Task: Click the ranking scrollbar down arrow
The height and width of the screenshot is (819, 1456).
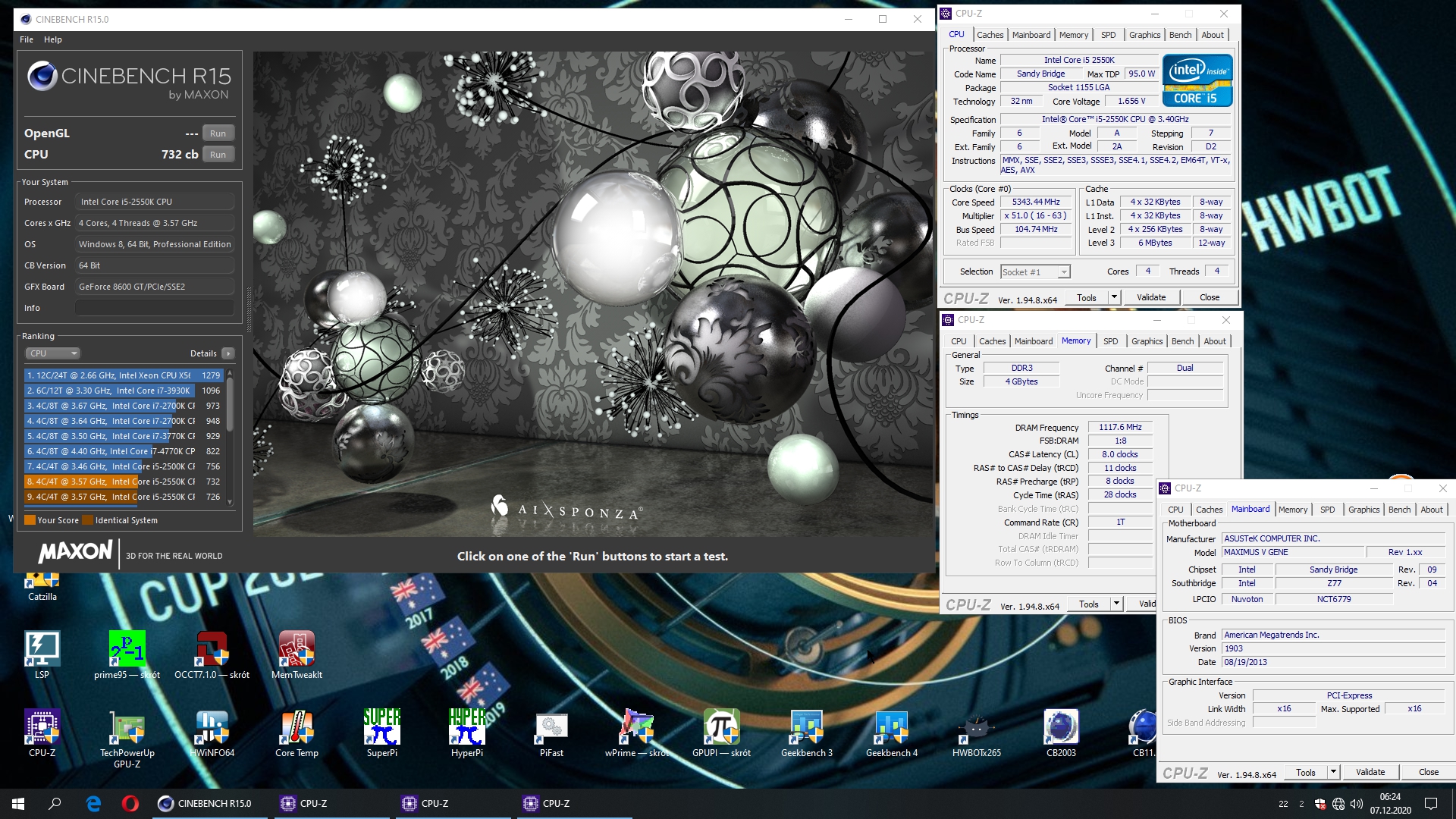Action: (230, 503)
